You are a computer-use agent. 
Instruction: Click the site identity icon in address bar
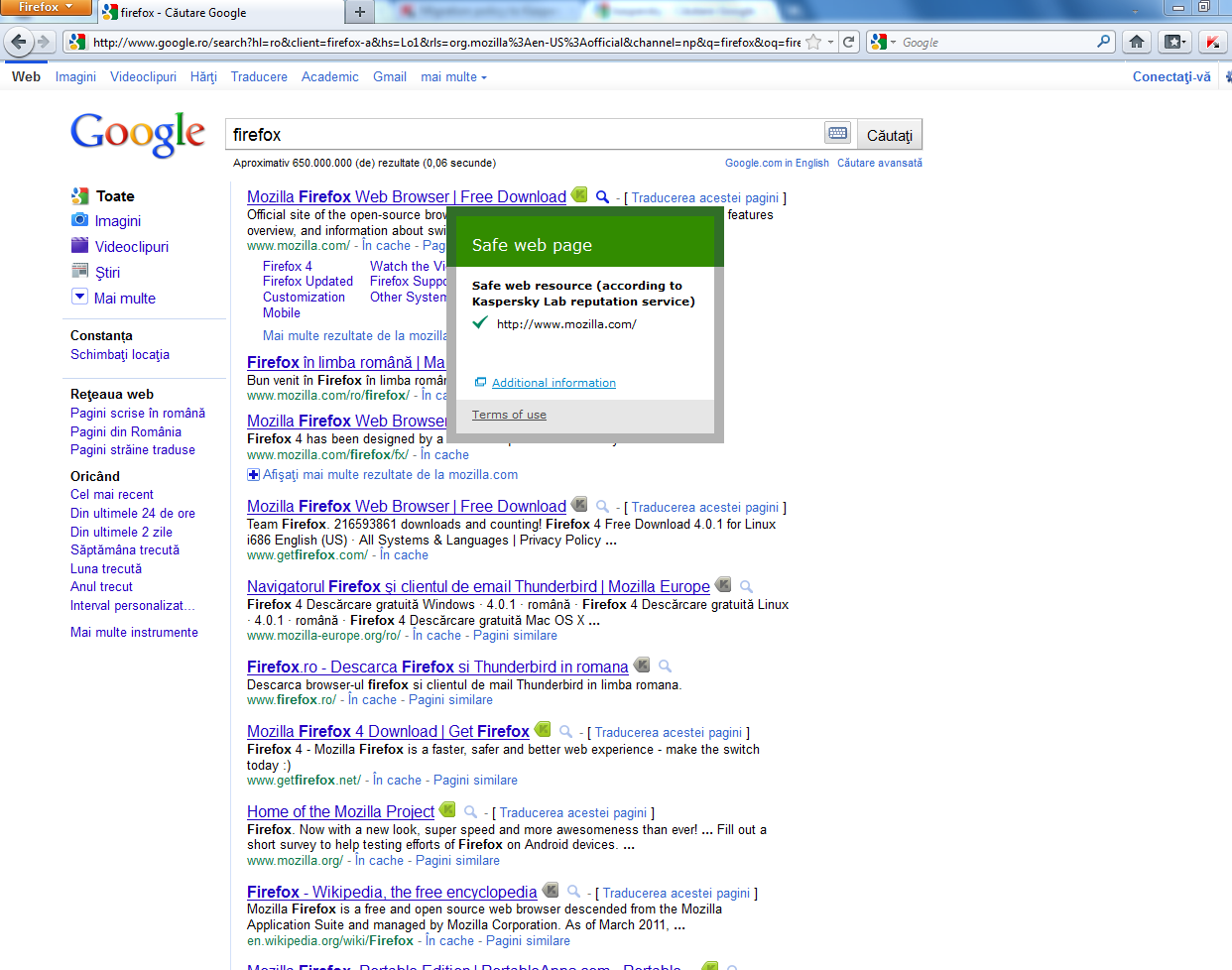[76, 42]
